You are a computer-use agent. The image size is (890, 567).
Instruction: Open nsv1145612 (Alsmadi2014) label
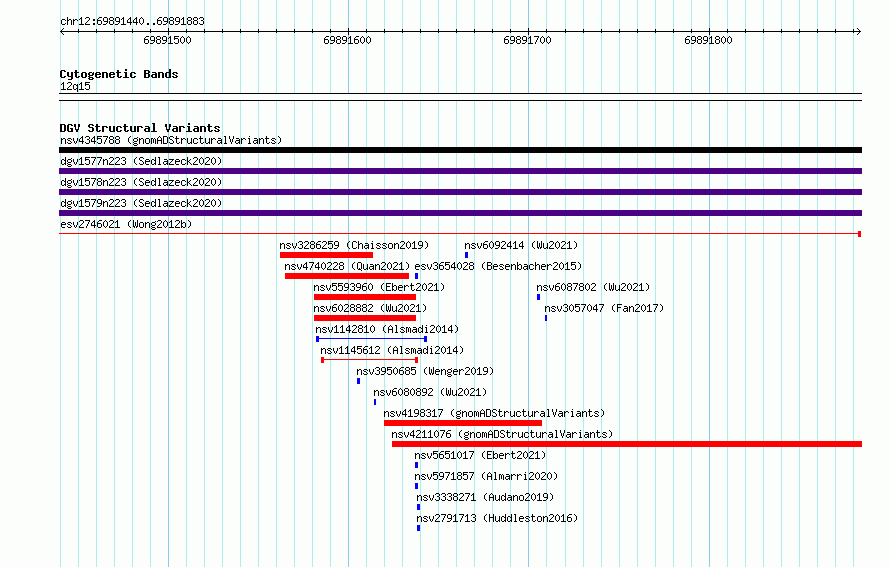click(x=392, y=350)
